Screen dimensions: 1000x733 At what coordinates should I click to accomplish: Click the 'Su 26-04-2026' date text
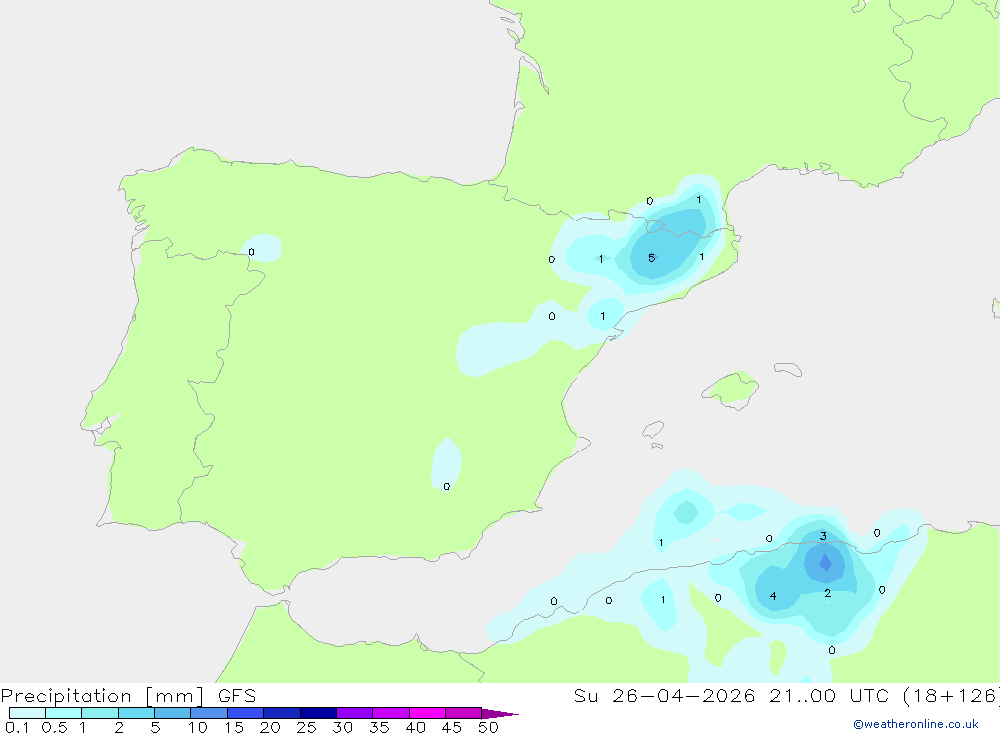coord(664,695)
